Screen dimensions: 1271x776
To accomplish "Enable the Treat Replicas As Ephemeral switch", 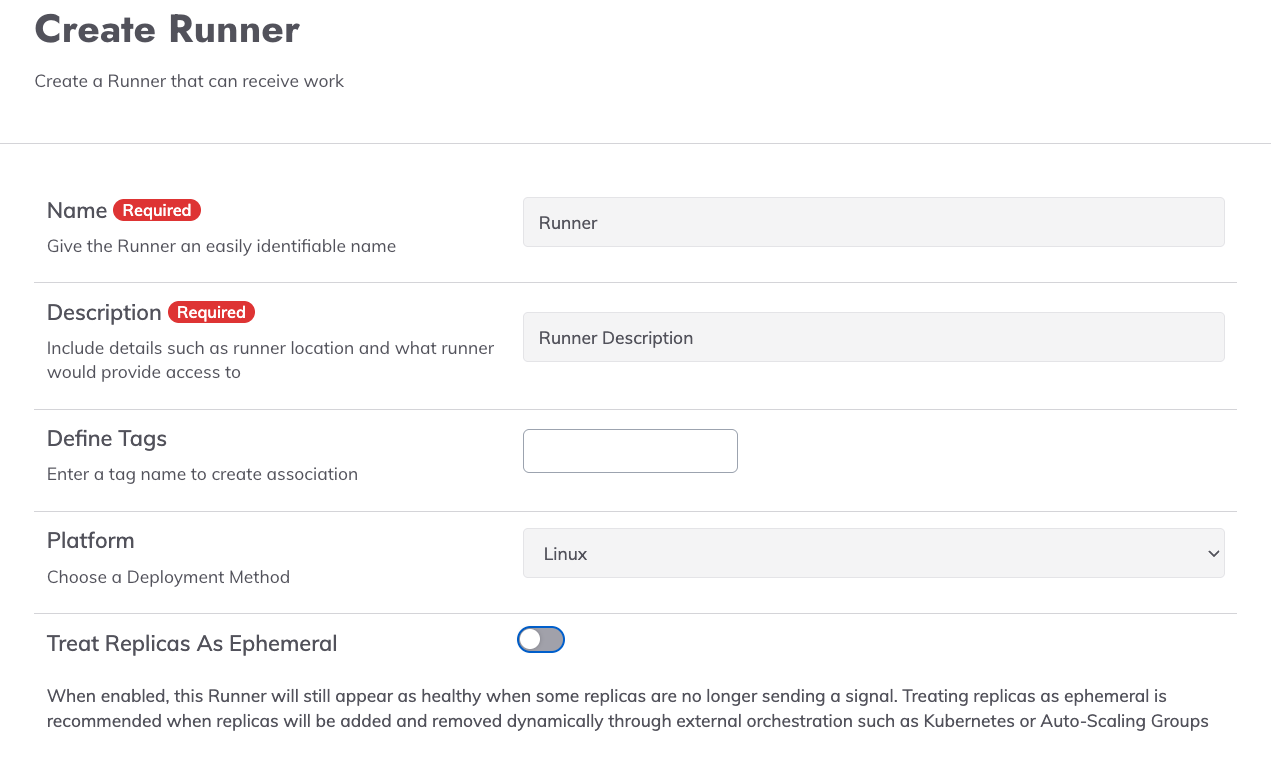I will tap(541, 640).
